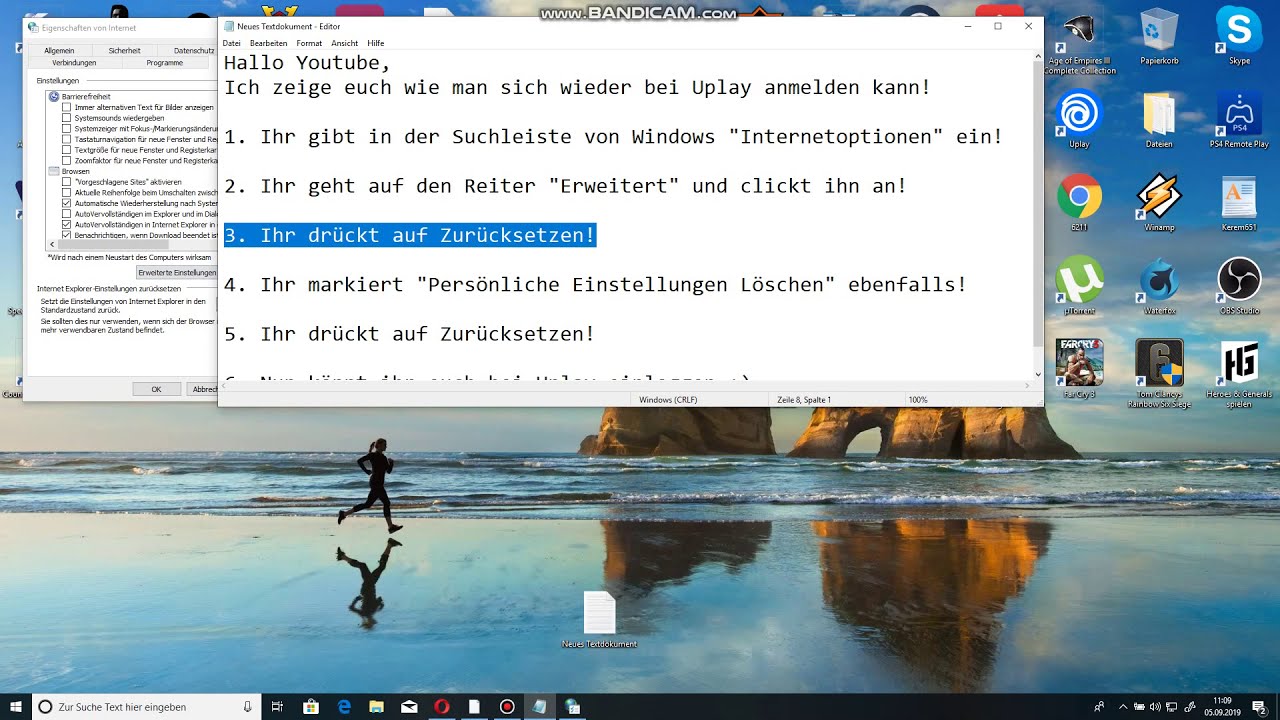Click OK in Internet properties dialog

pos(156,389)
